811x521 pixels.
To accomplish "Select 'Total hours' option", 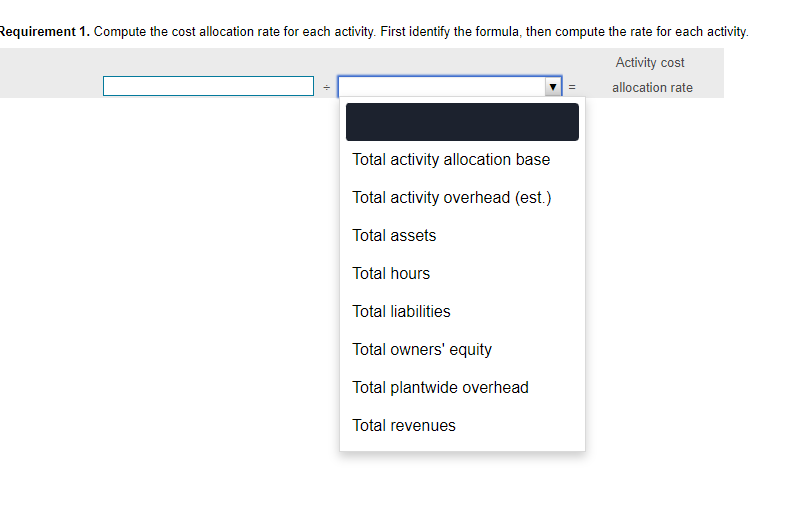I will coord(462,274).
